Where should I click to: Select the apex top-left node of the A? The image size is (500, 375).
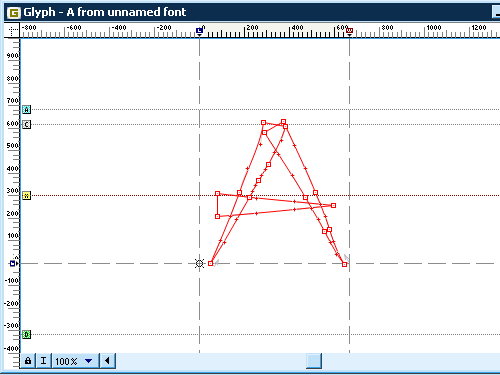[263, 123]
